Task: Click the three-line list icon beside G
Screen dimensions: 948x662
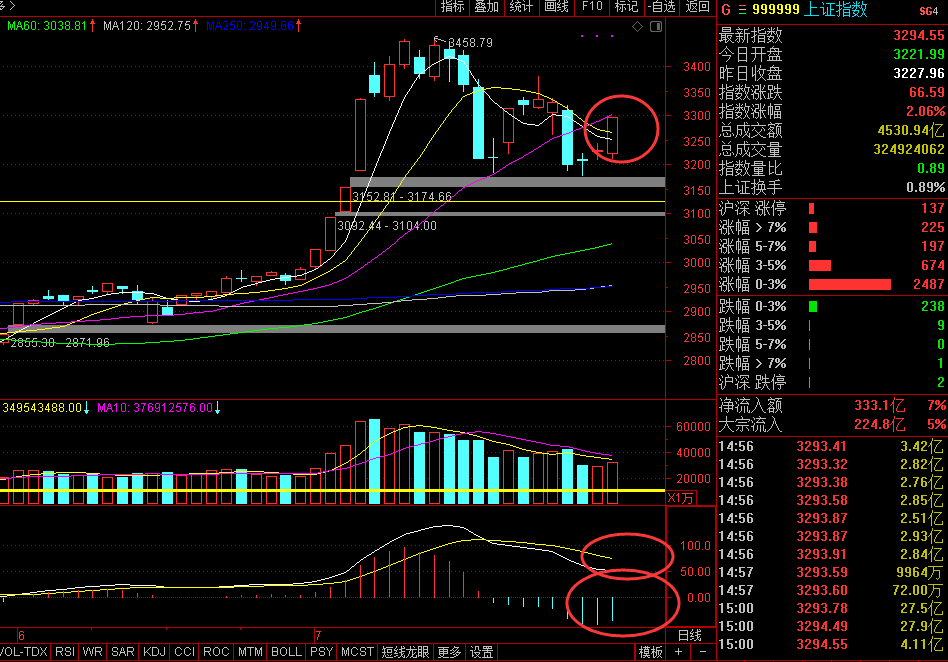Action: point(742,10)
